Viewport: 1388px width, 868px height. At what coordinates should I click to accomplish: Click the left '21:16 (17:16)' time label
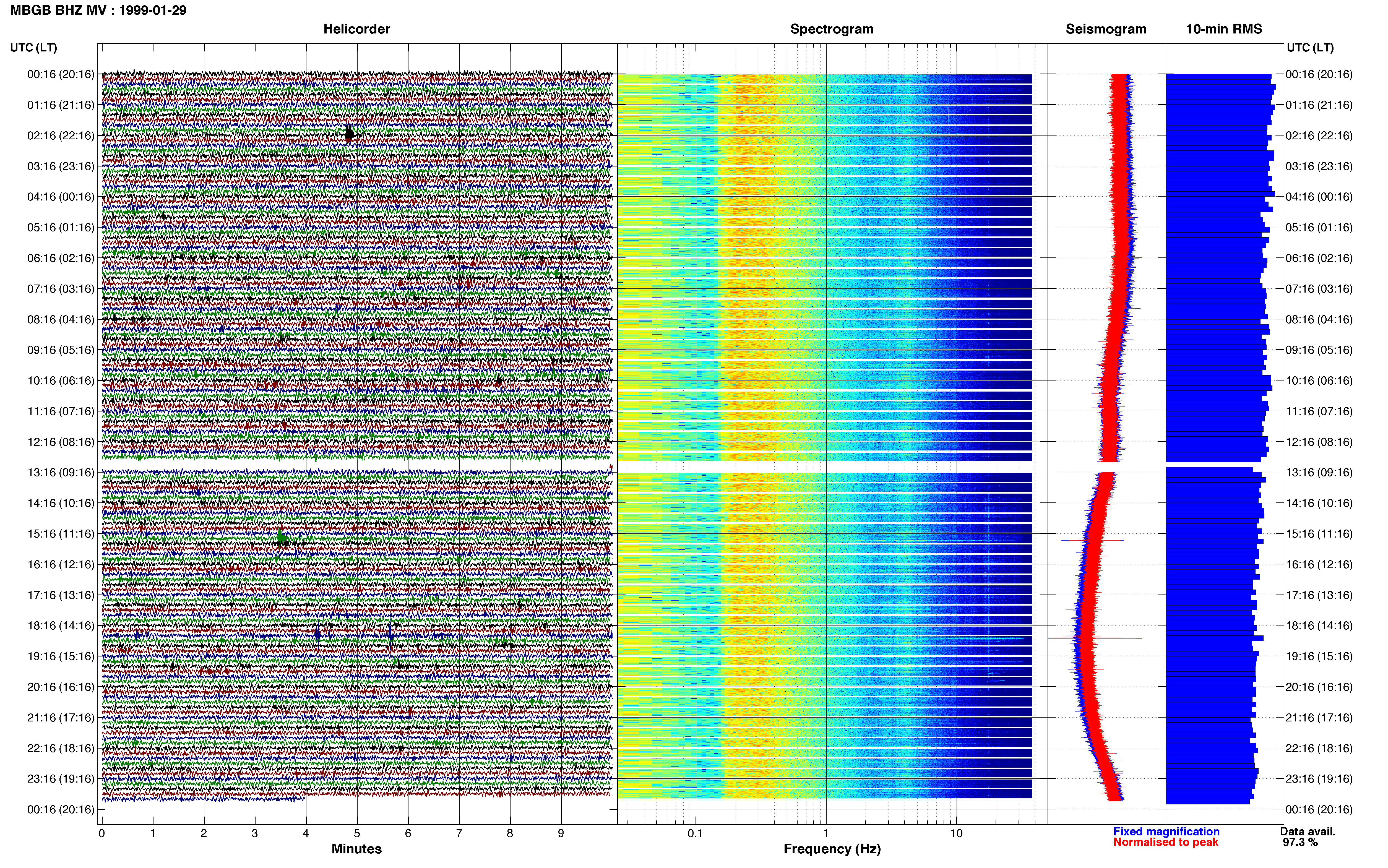click(x=61, y=718)
